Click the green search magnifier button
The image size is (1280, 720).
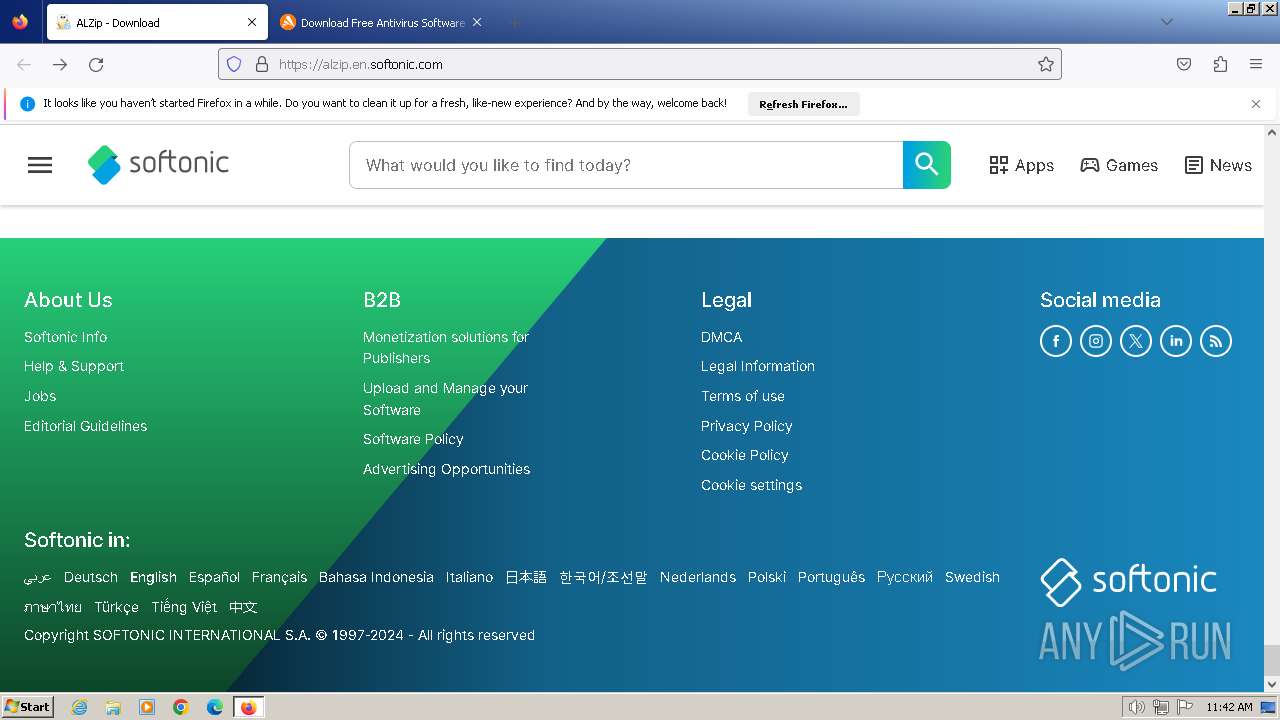point(927,165)
